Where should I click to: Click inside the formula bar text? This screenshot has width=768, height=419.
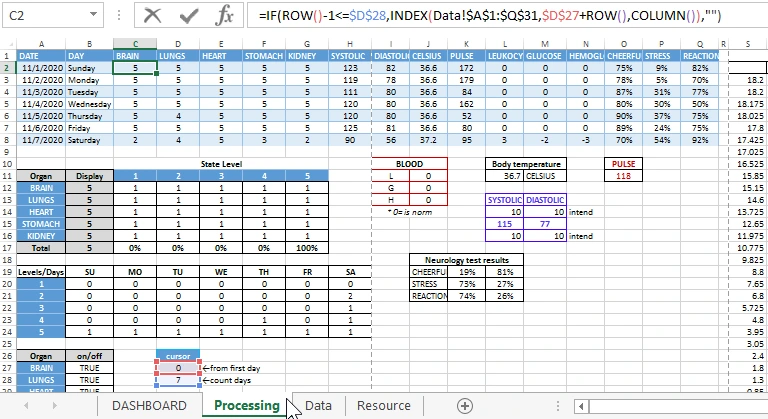click(490, 16)
